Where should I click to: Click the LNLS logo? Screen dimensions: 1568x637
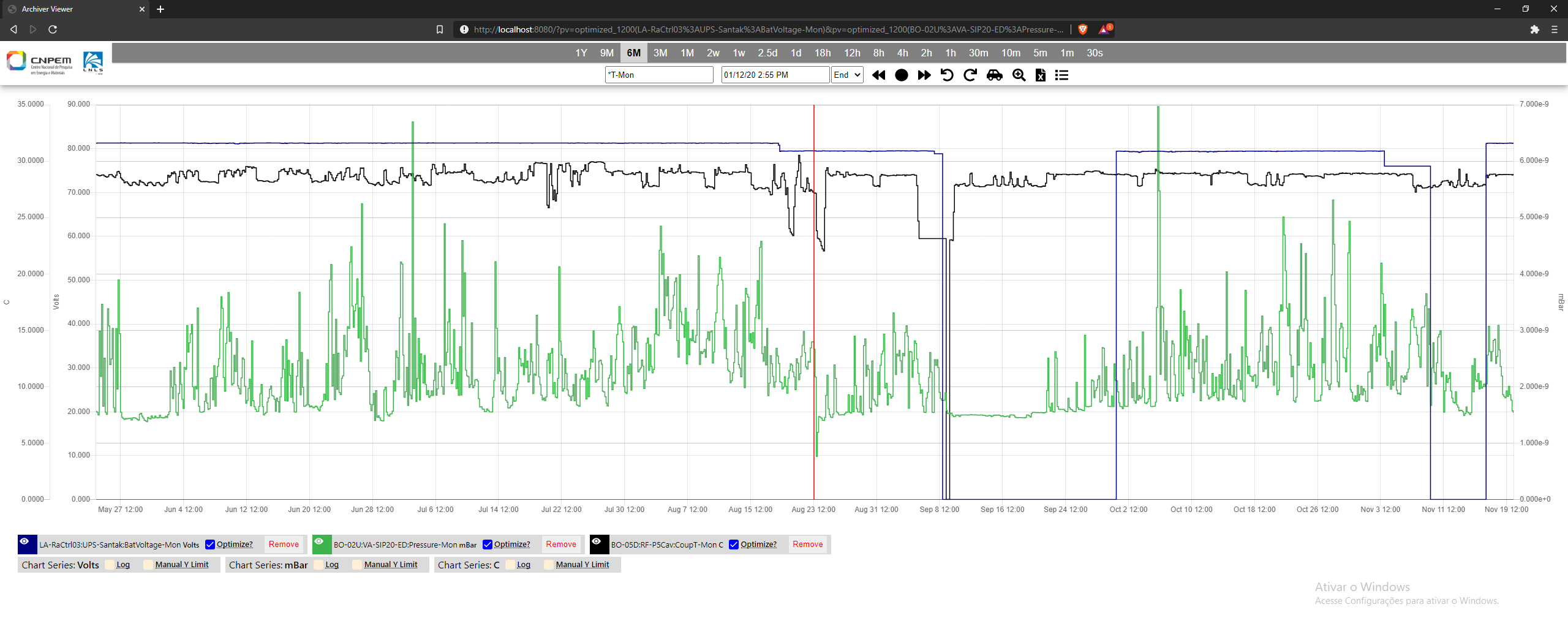click(x=93, y=62)
